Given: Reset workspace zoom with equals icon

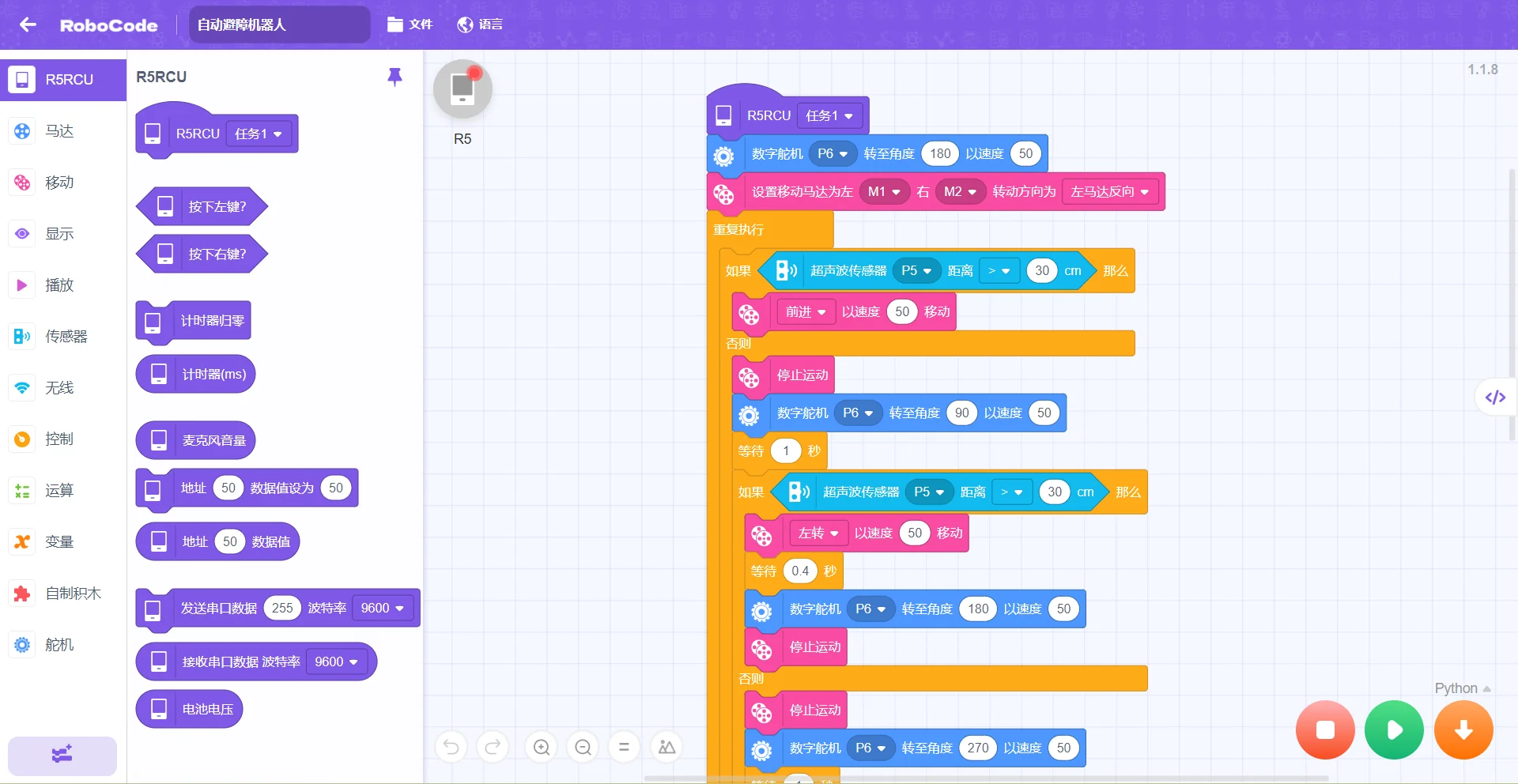Looking at the screenshot, I should [x=624, y=747].
